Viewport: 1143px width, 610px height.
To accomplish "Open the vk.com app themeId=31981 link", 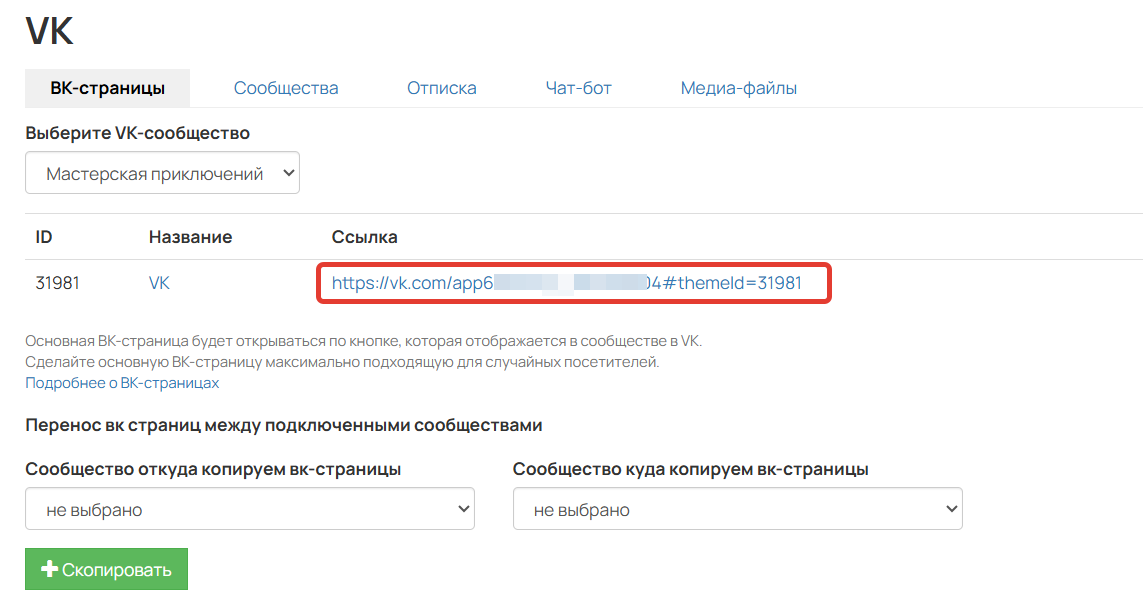I will (566, 283).
